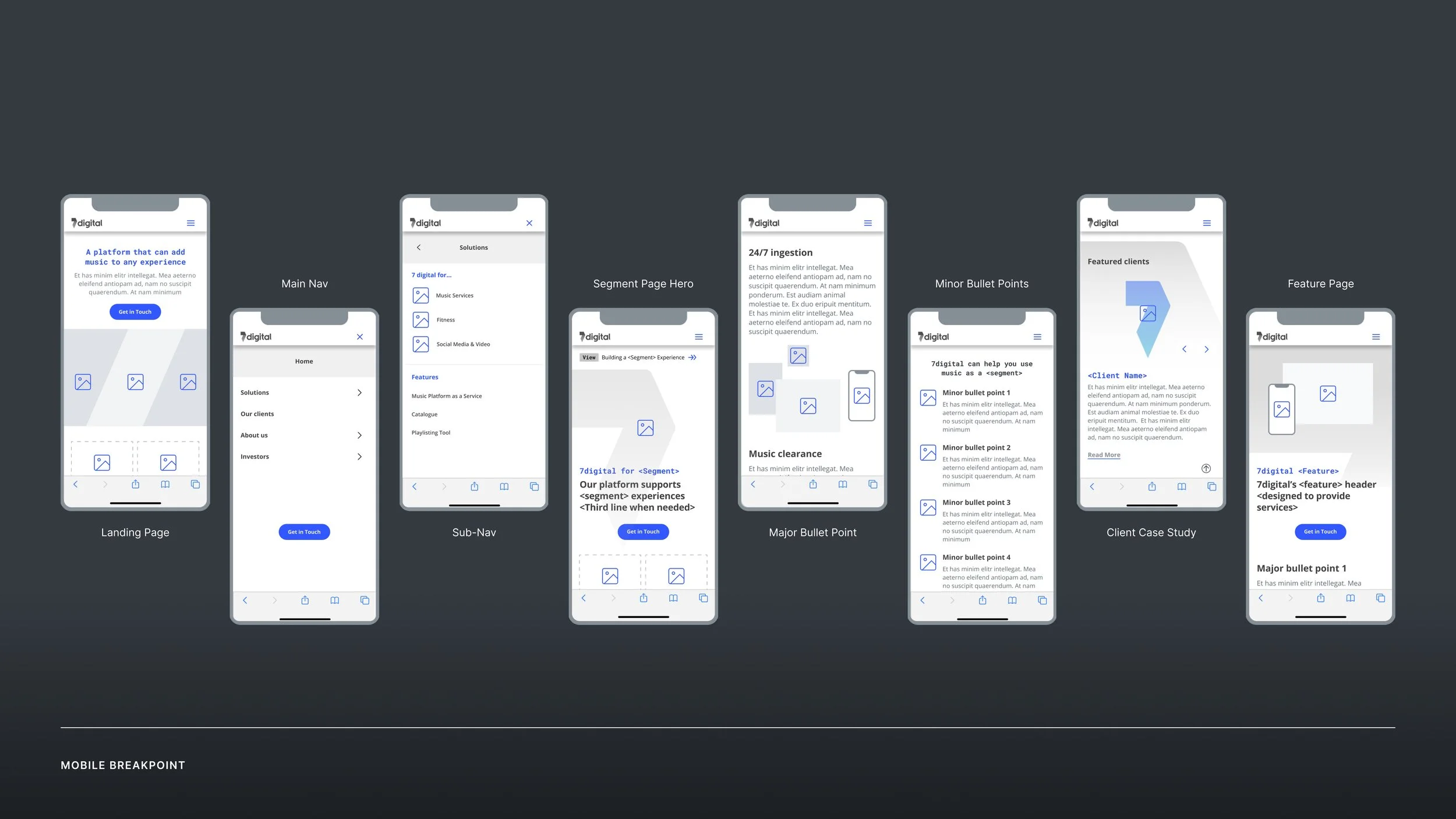The width and height of the screenshot is (1456, 819).
Task: Expand About us chevron in Main Nav
Action: [x=359, y=435]
